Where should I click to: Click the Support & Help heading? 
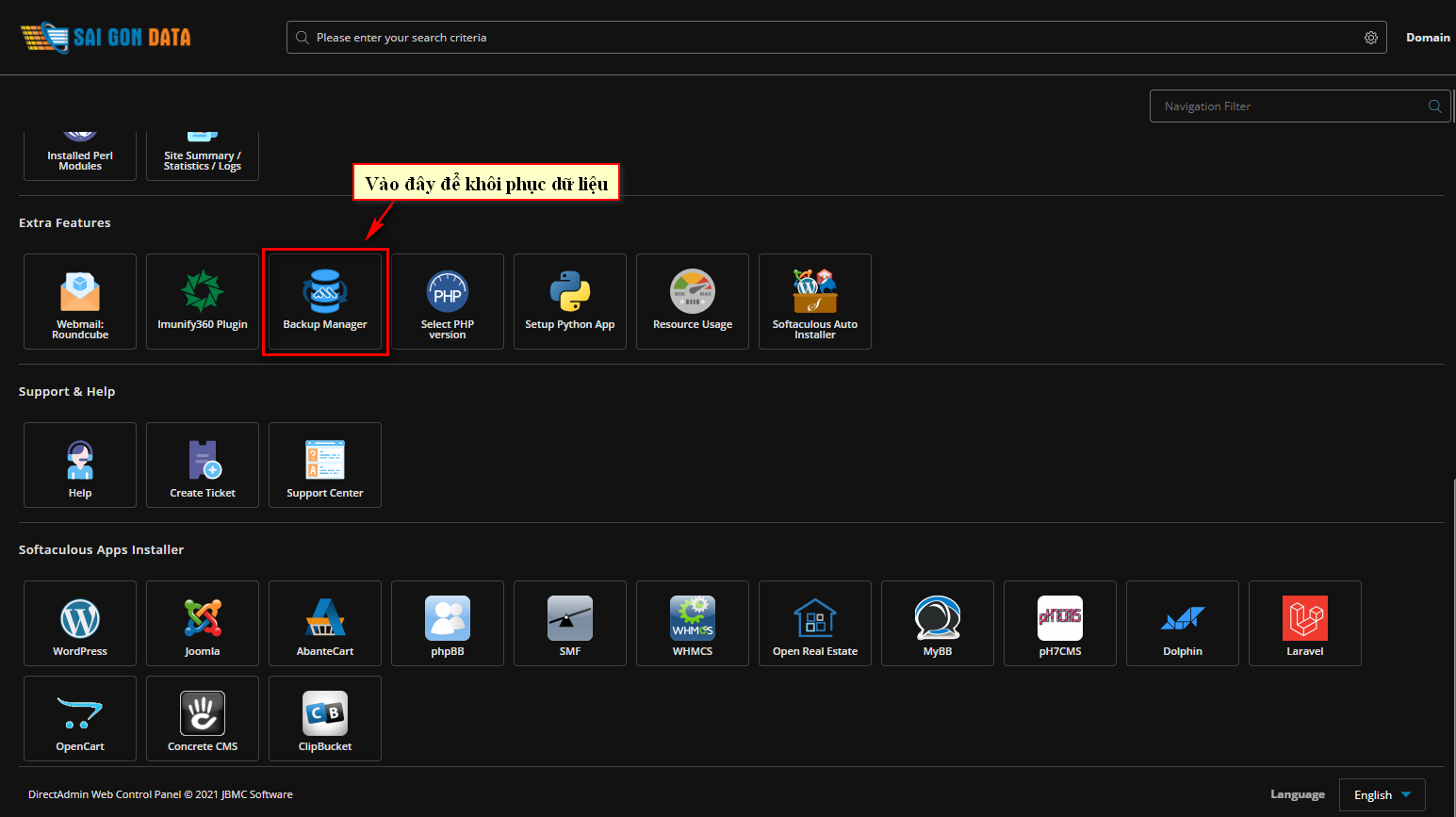pos(67,392)
